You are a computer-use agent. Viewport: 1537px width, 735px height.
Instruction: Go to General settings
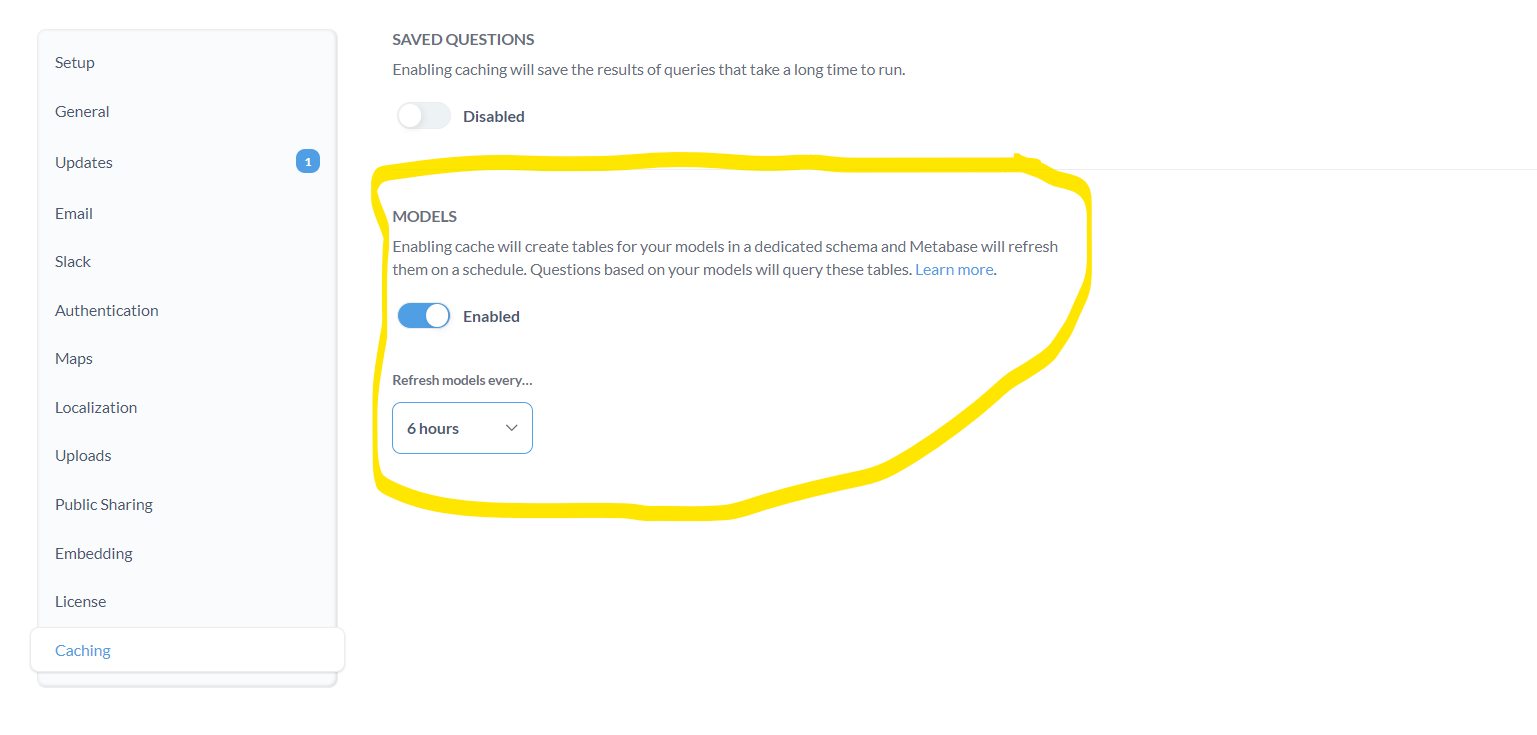tap(187, 111)
